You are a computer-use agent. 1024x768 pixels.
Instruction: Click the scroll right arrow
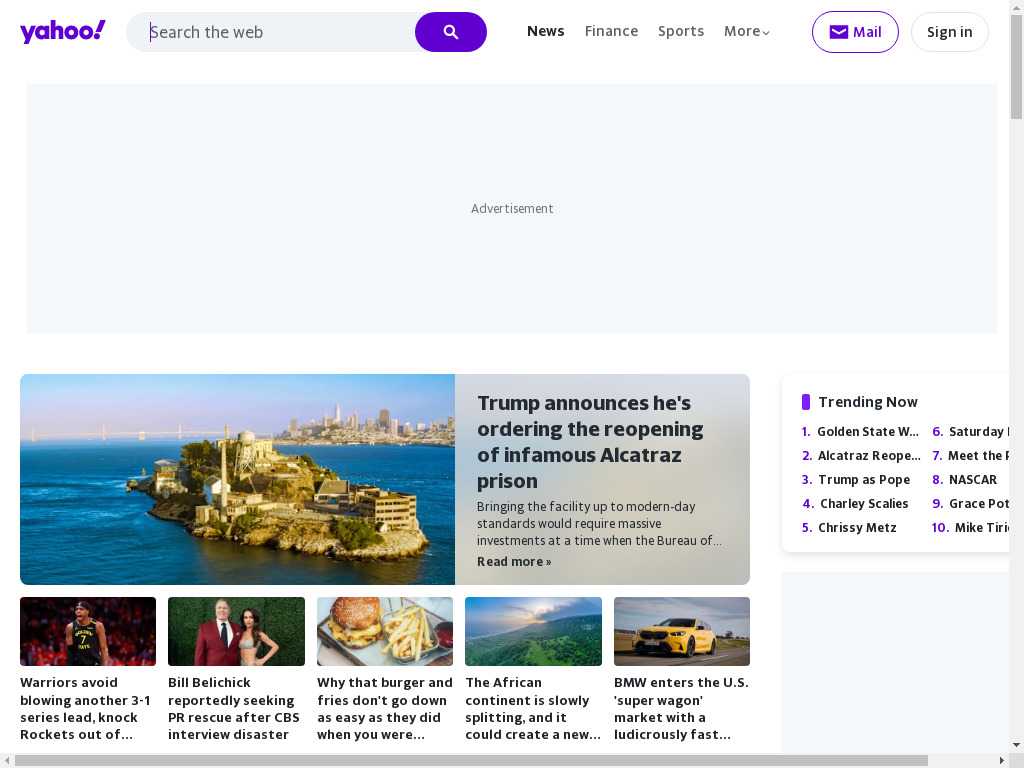point(1002,761)
